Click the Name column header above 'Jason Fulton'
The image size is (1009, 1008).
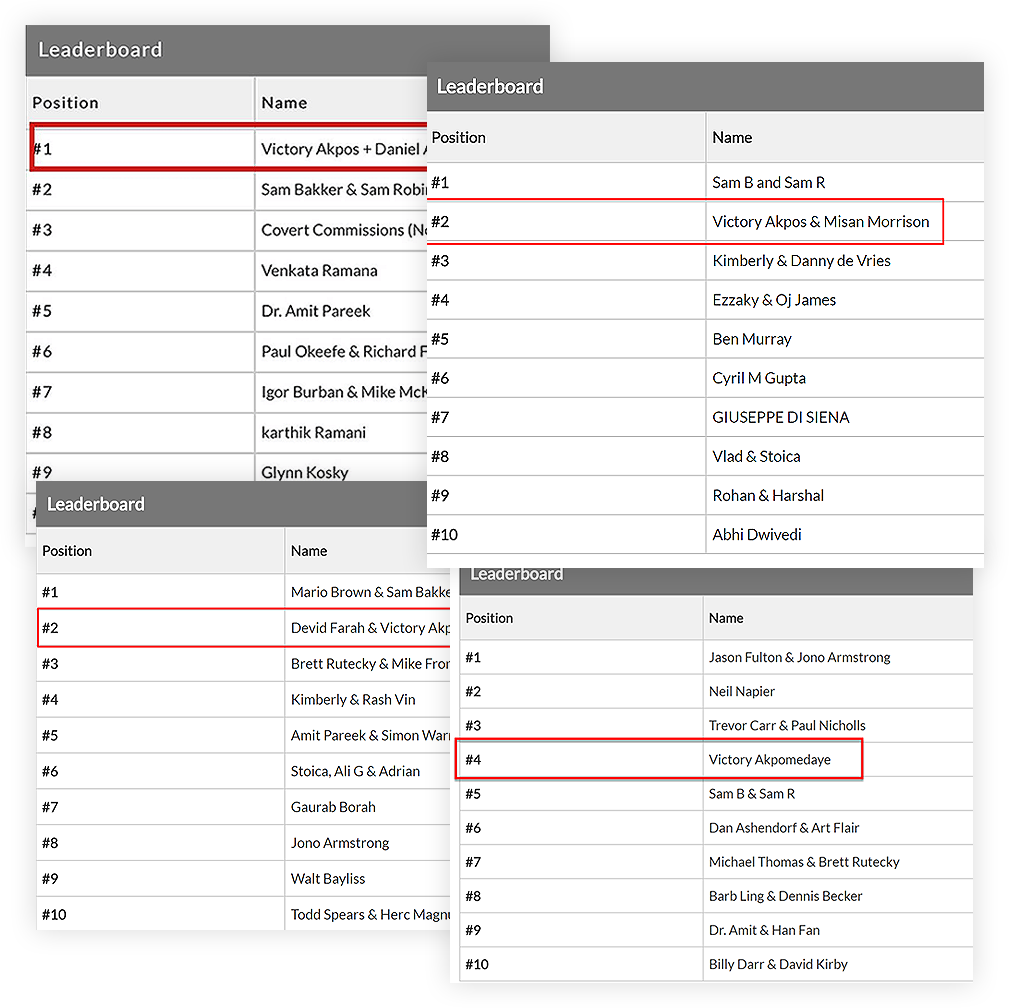(838, 618)
